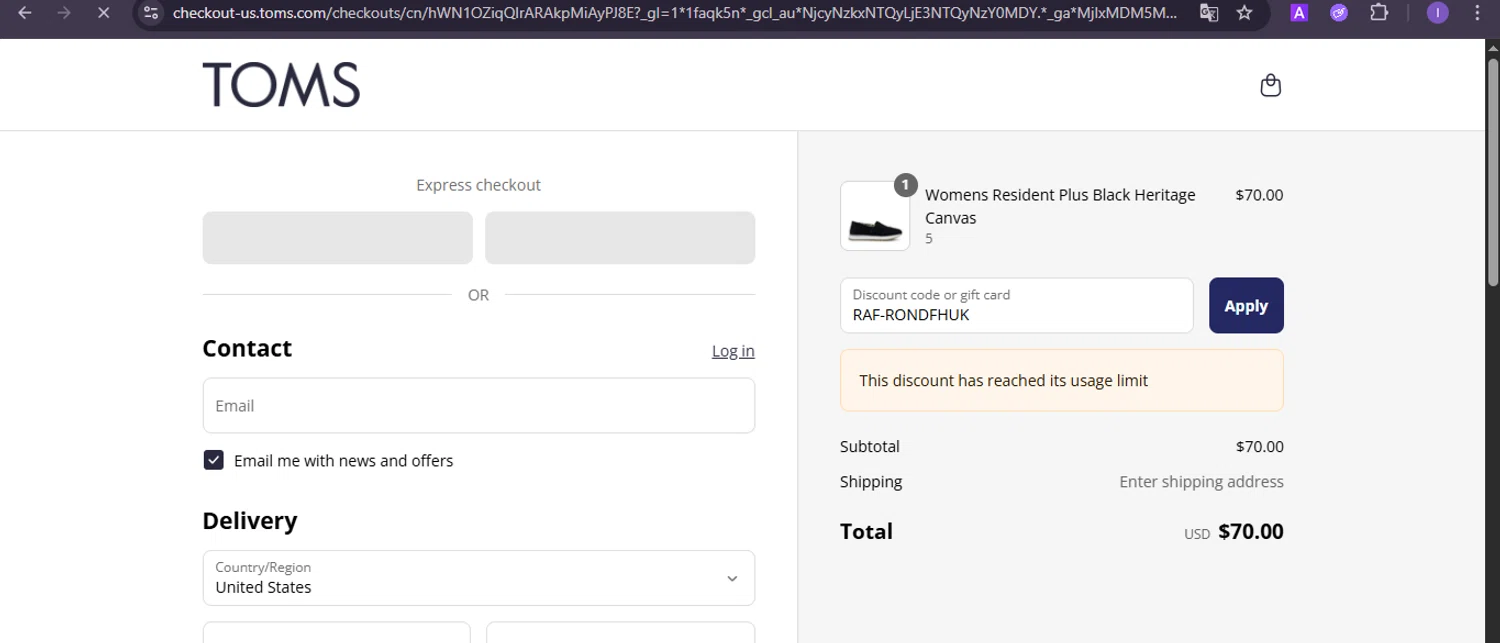The height and width of the screenshot is (643, 1500).
Task: Click the USD $70.00 total amount
Action: pyautogui.click(x=1234, y=532)
